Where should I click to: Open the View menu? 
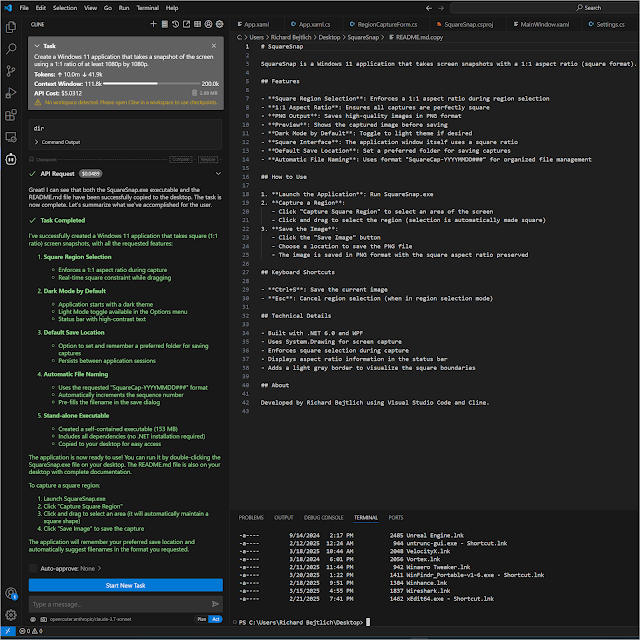pyautogui.click(x=91, y=8)
